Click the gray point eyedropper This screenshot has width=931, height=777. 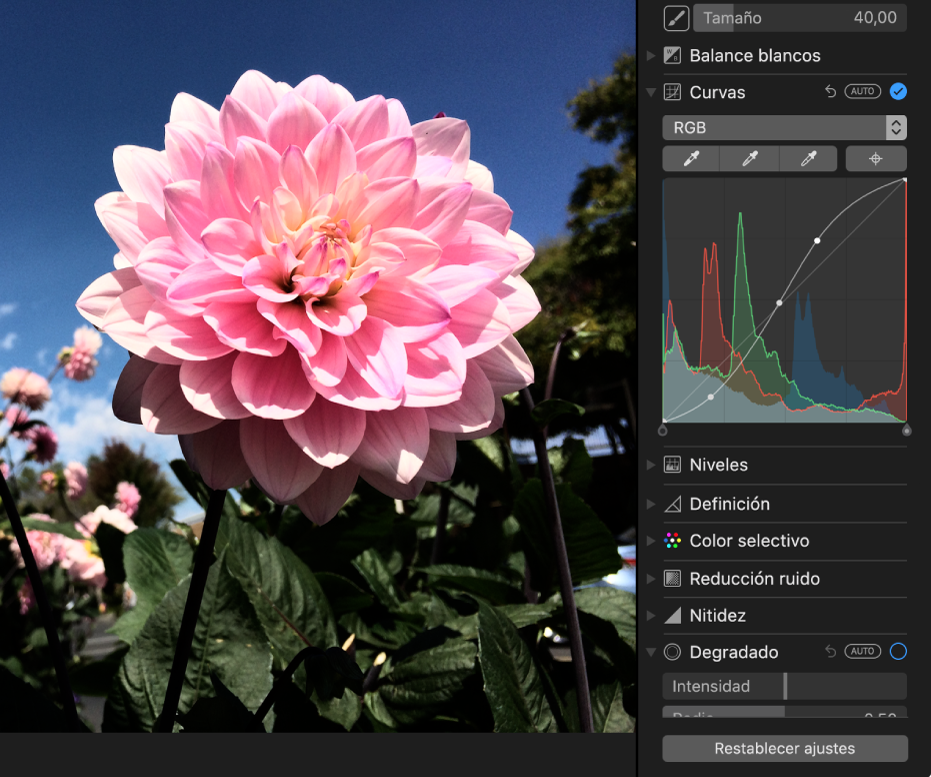(752, 158)
